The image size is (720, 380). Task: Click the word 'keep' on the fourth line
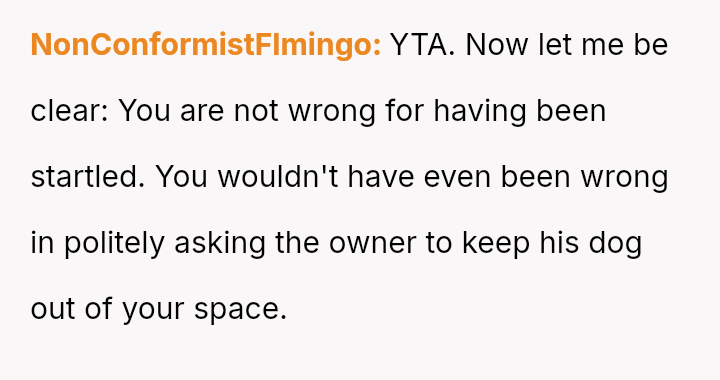tap(495, 244)
